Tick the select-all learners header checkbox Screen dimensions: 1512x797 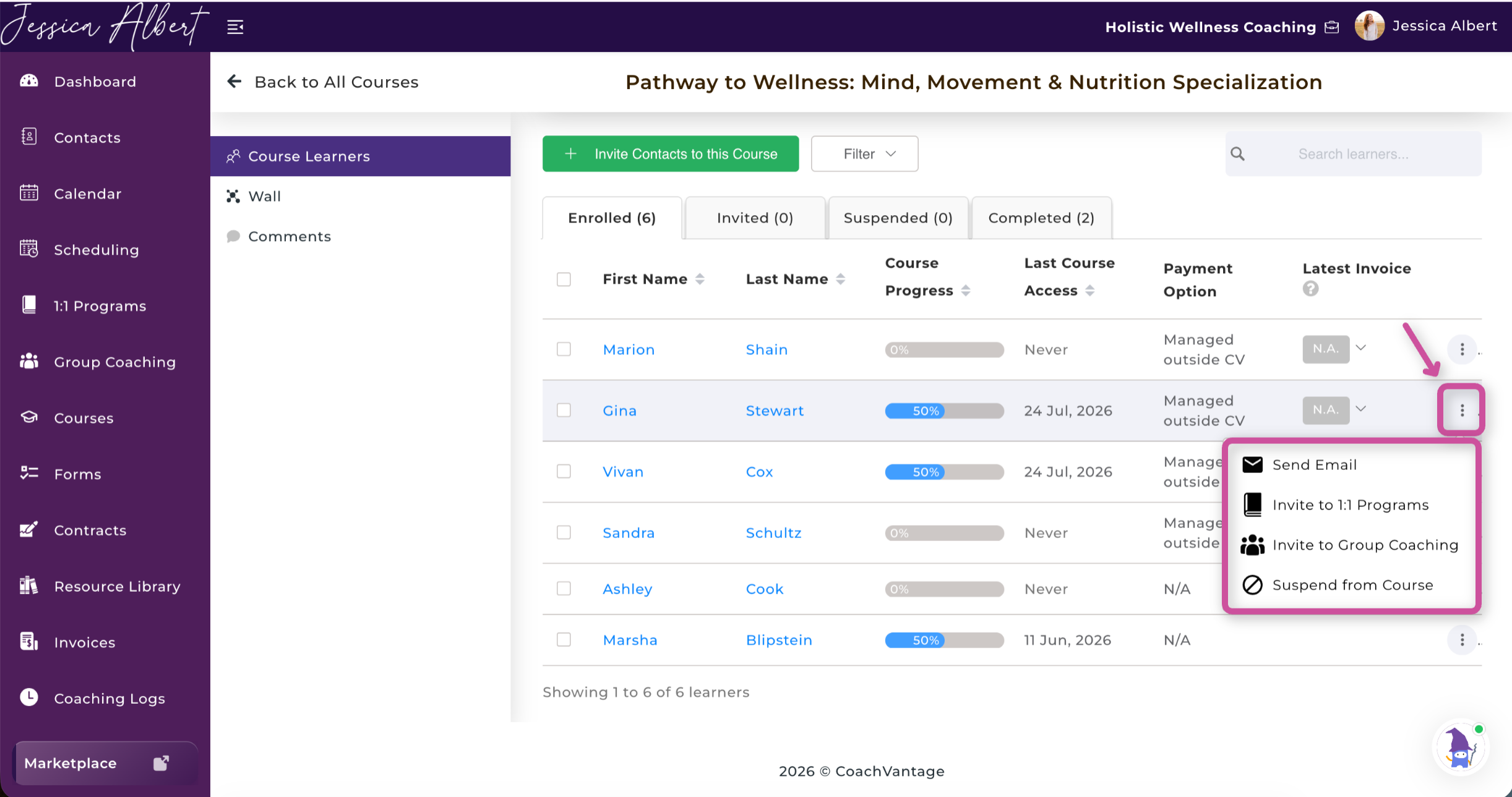click(x=564, y=279)
